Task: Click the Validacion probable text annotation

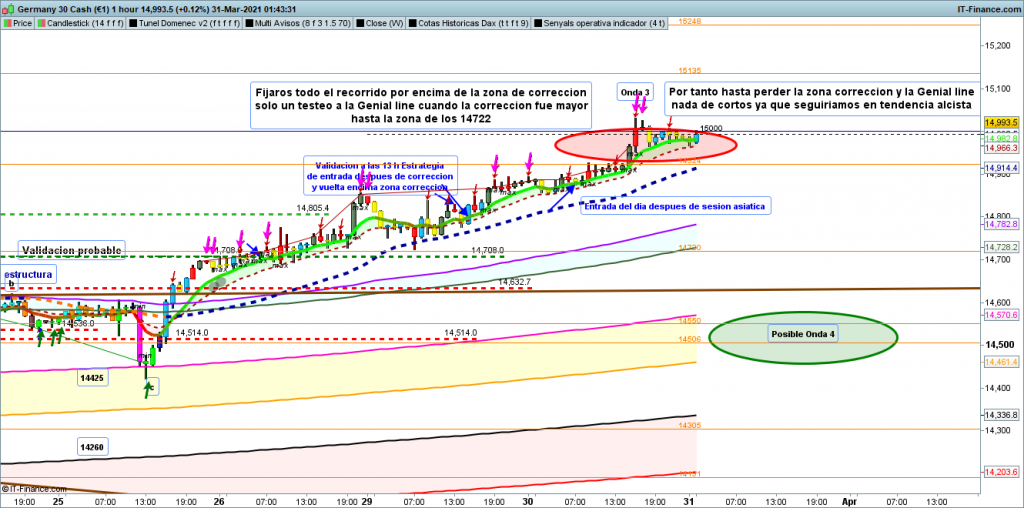Action: [70, 250]
